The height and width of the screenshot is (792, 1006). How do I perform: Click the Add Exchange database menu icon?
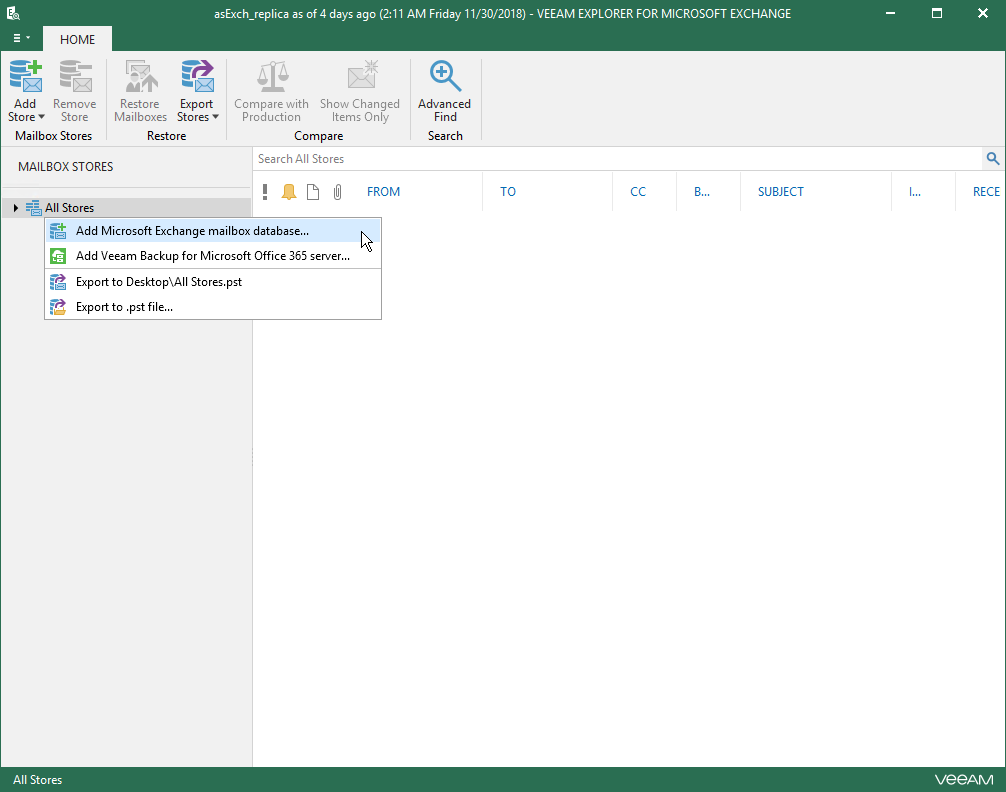click(58, 230)
